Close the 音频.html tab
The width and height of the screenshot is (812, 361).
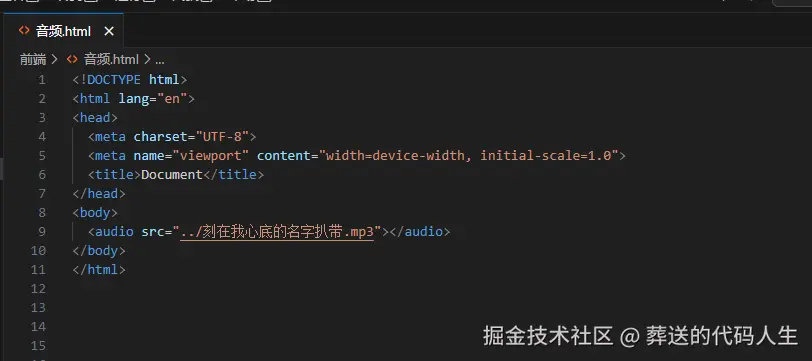pos(109,31)
